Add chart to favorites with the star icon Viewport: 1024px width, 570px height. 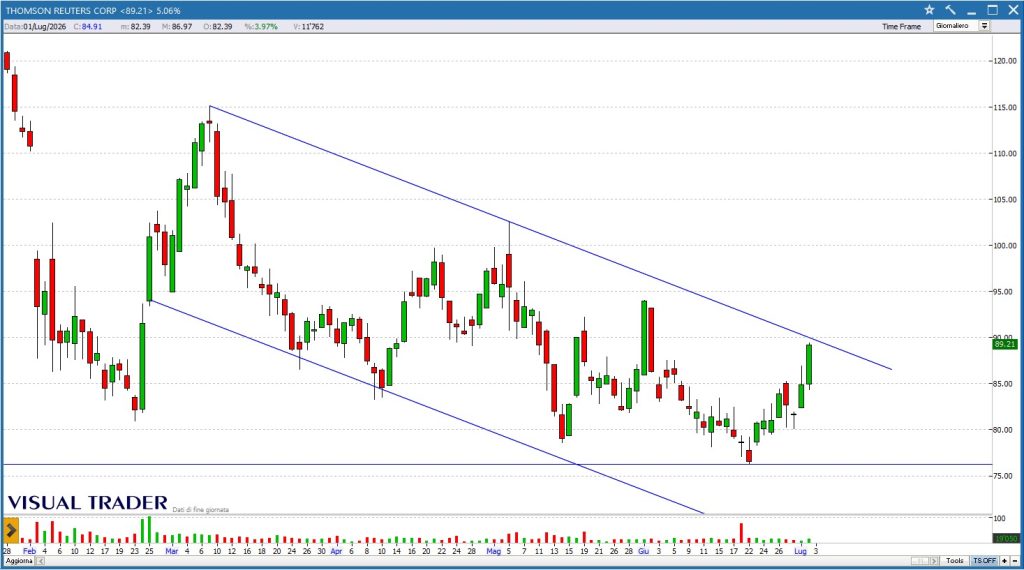929,10
